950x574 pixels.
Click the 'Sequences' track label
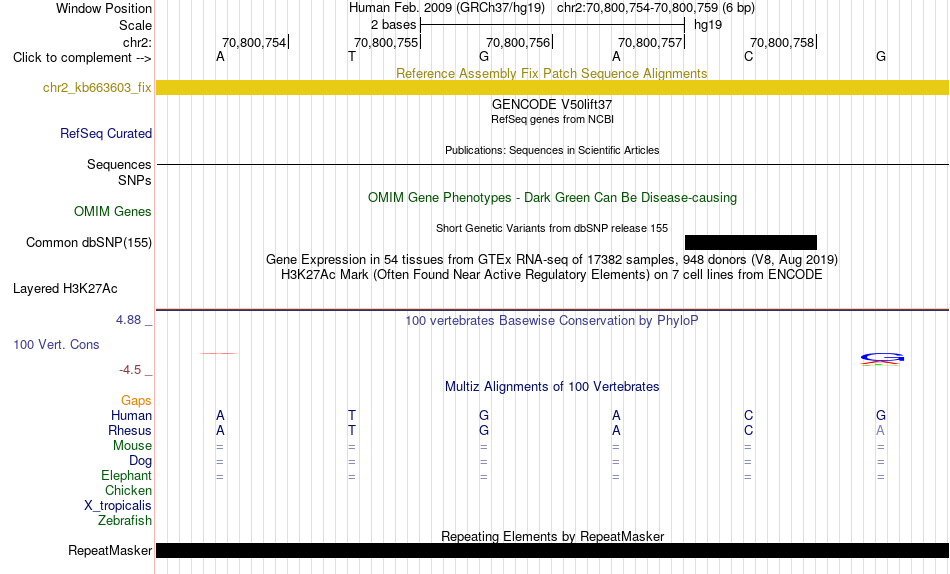click(119, 165)
